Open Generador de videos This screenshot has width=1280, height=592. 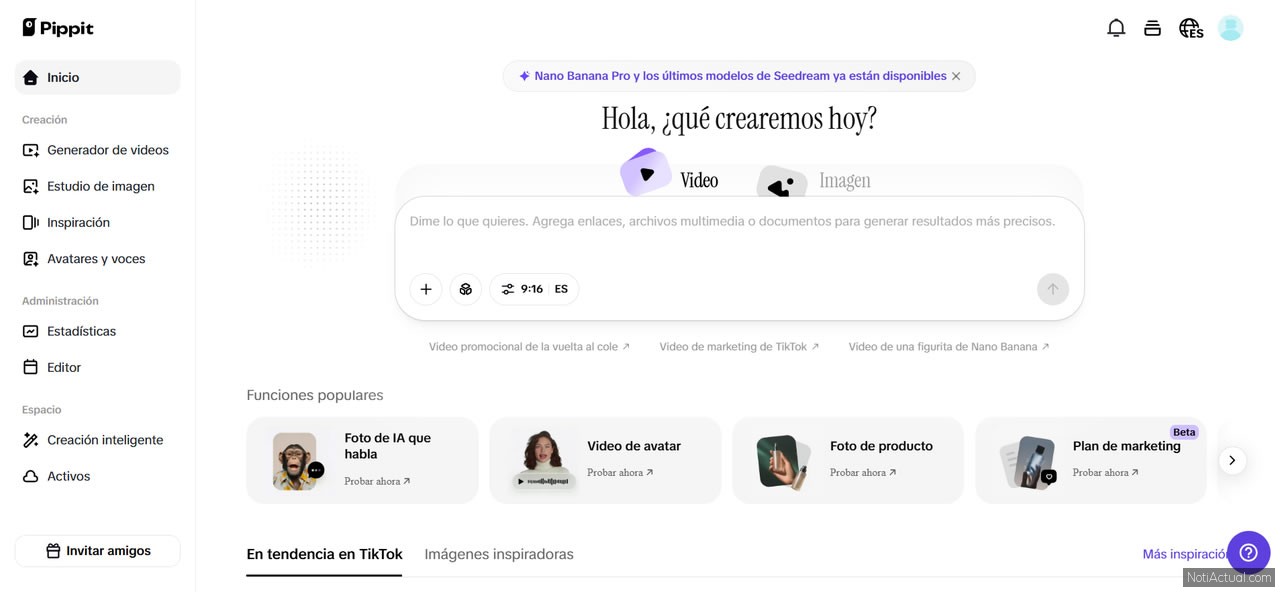coord(97,150)
